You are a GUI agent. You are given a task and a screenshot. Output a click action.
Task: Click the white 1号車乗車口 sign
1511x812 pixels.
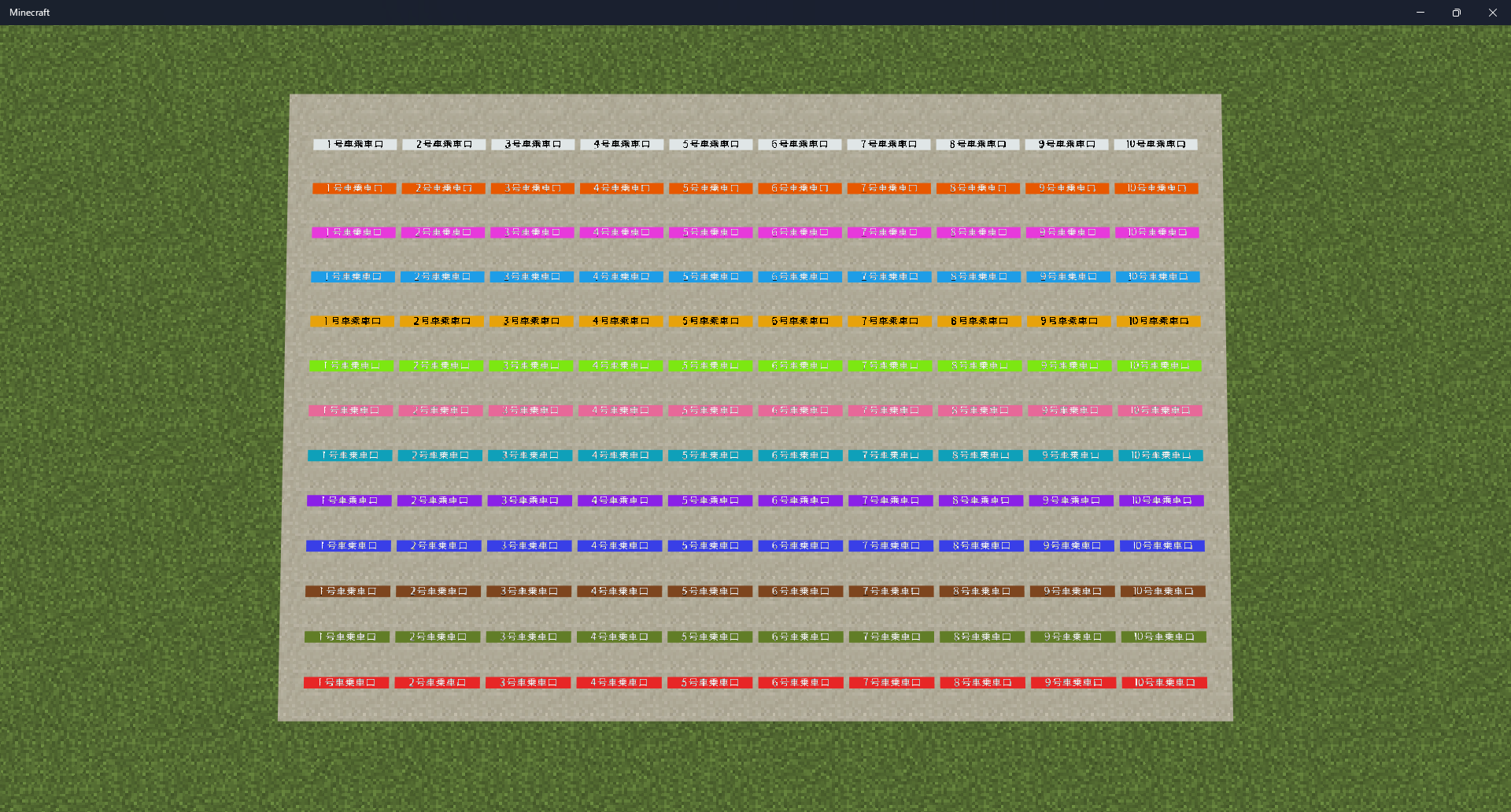[354, 145]
